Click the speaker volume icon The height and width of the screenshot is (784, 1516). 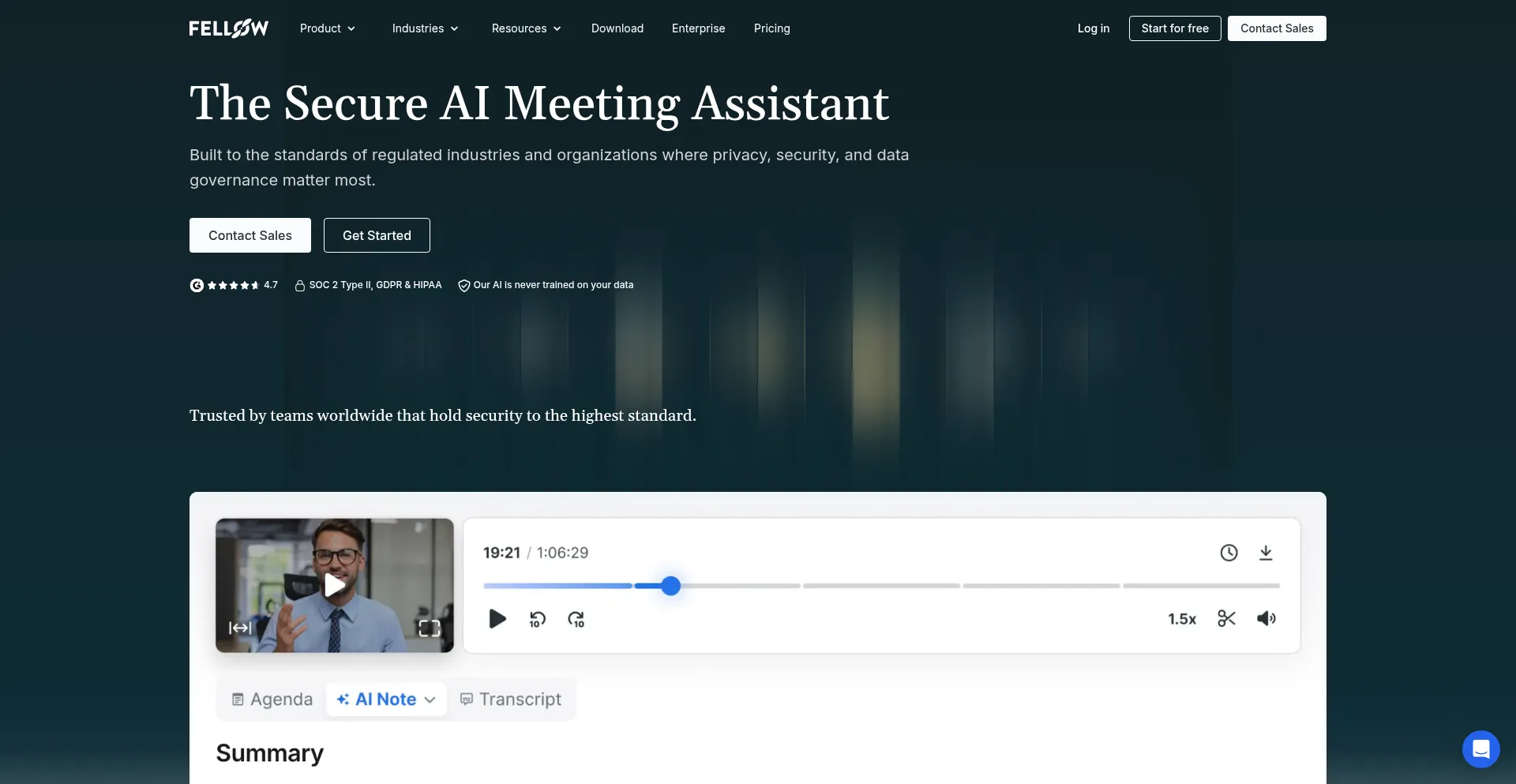click(x=1266, y=618)
